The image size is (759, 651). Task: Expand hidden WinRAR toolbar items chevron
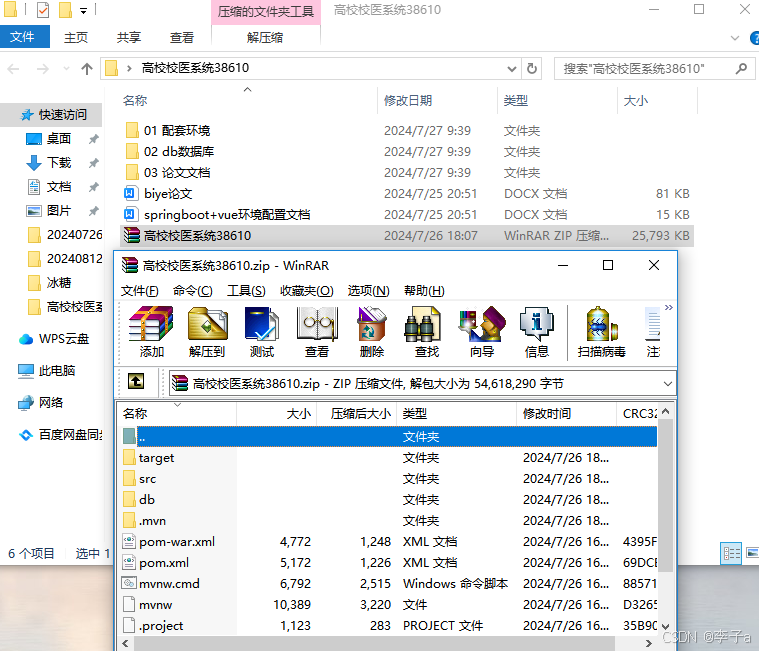click(x=668, y=307)
